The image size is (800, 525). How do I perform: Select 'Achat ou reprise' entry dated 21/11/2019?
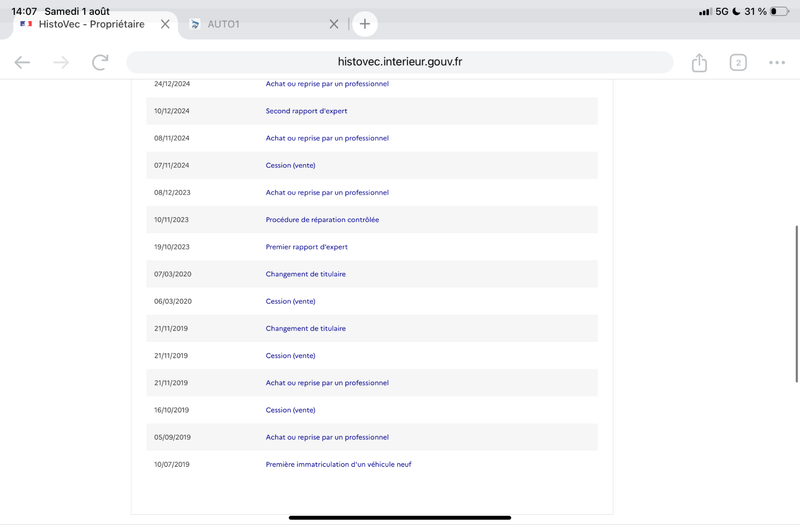[327, 383]
